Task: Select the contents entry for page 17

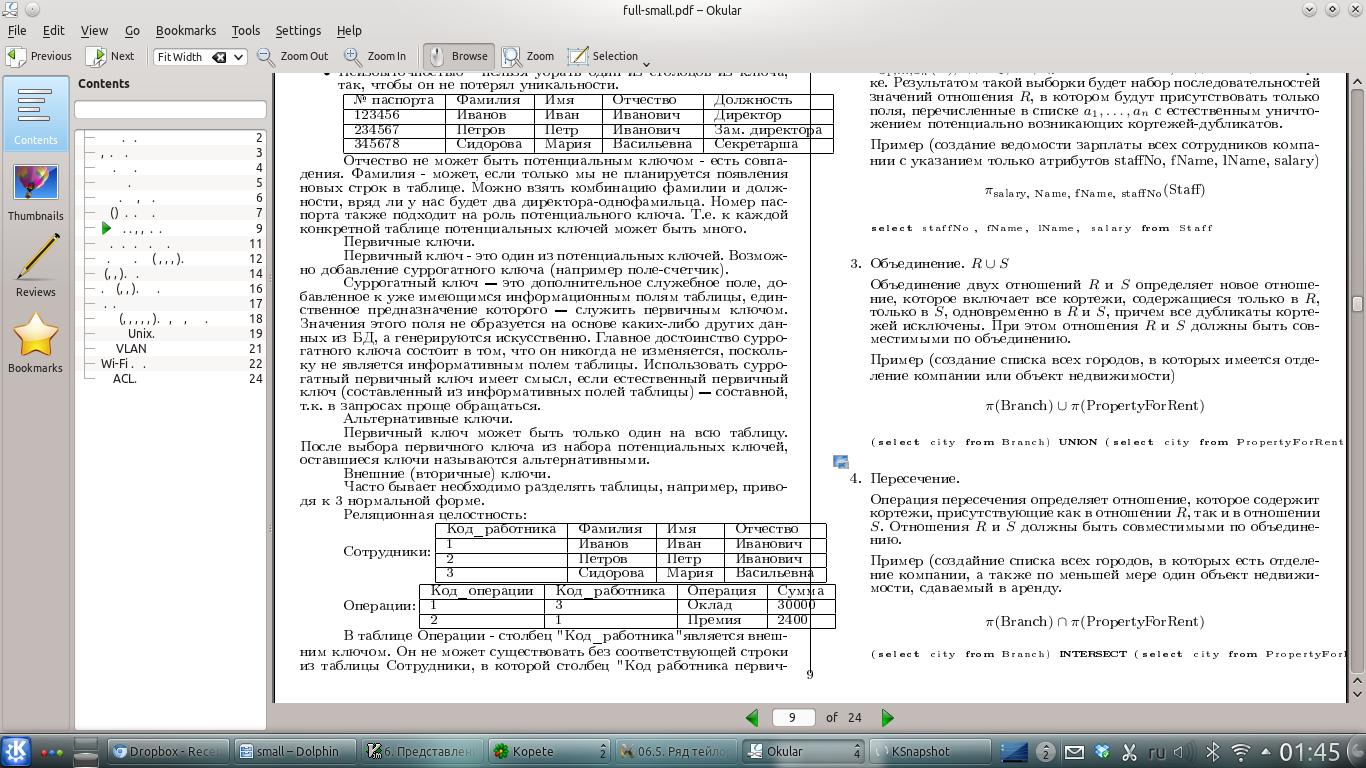Action: [x=170, y=304]
